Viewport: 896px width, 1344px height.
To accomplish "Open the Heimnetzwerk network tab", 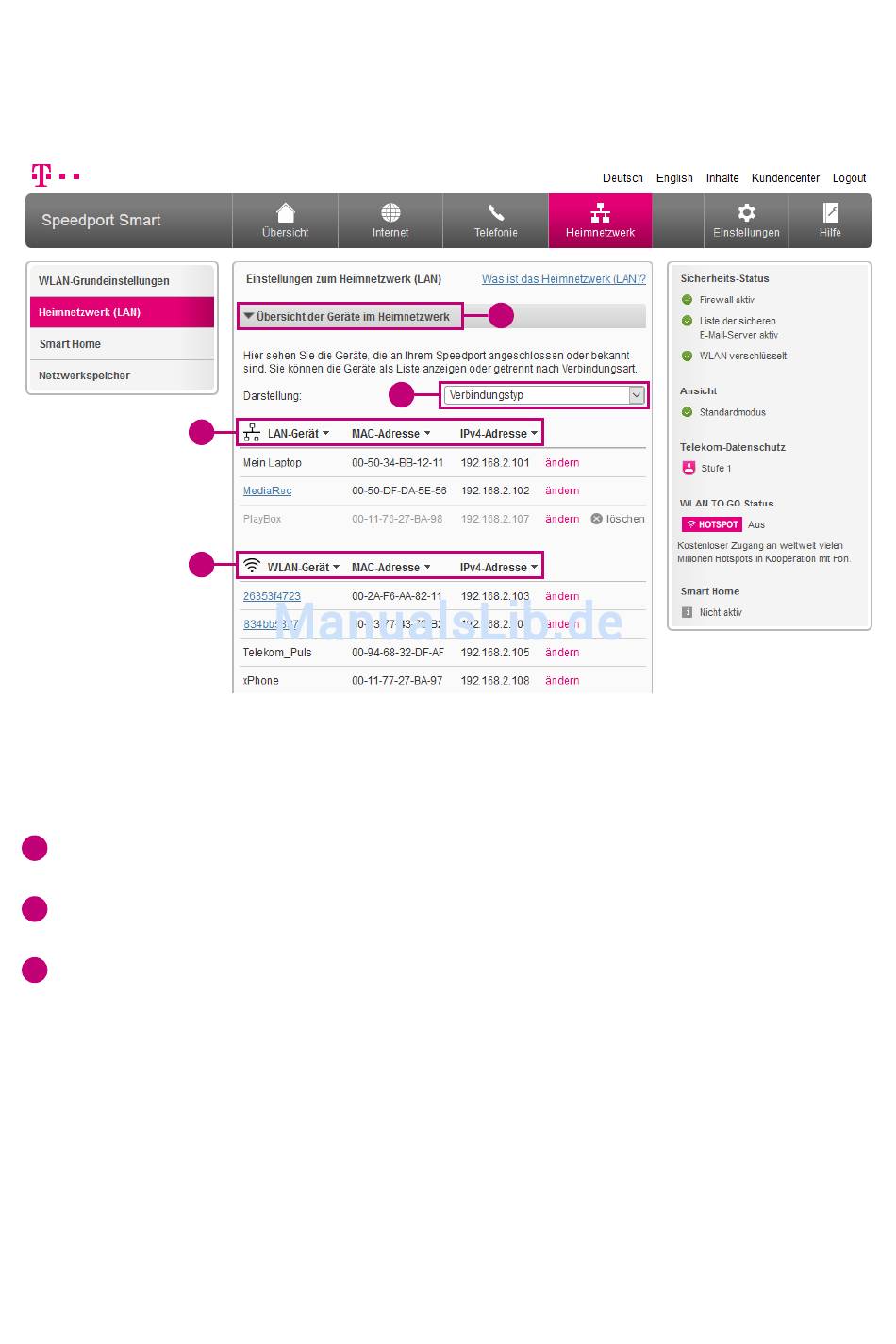I will 600,221.
